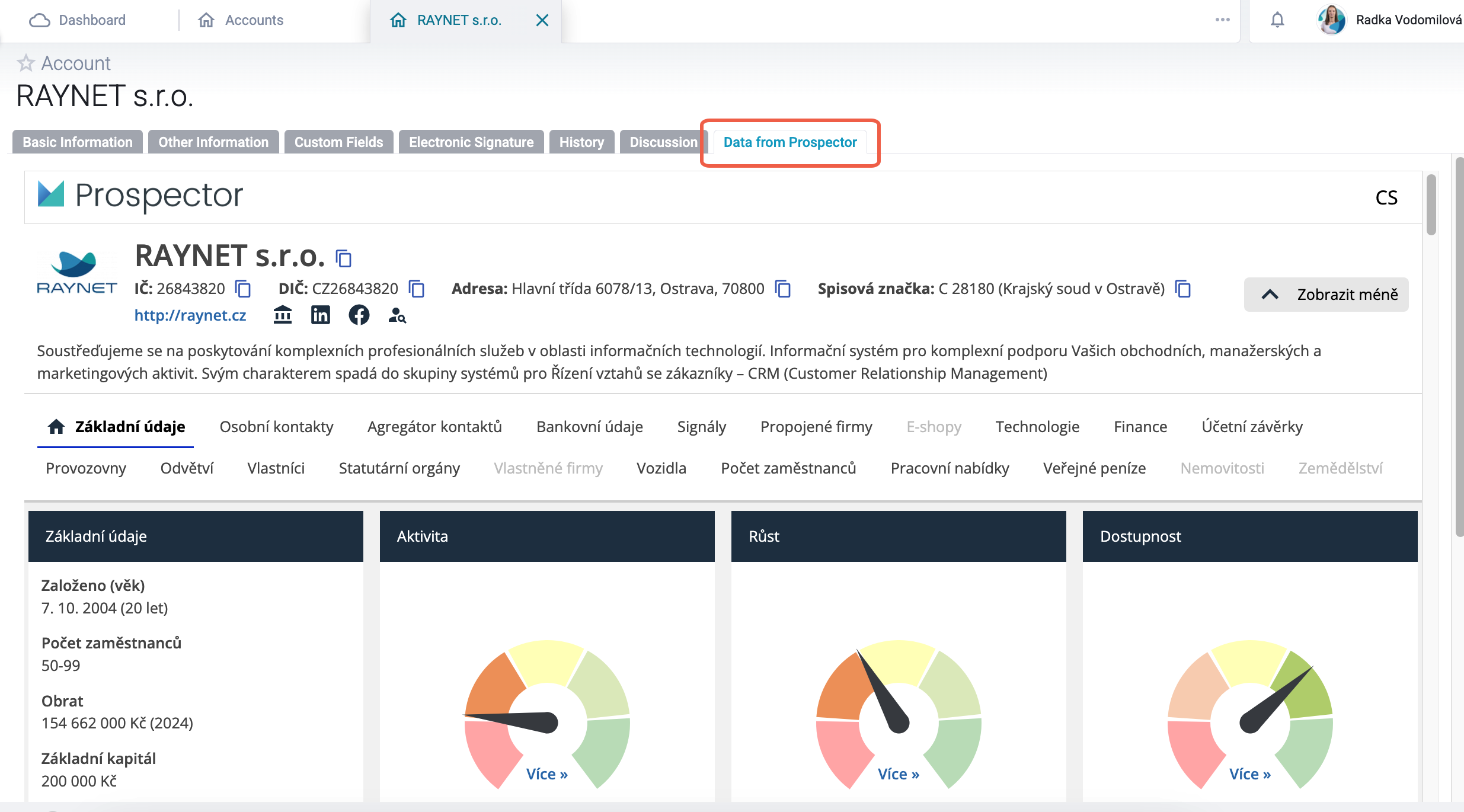Click the Dashboard cloud icon
Screen dimensions: 1464x812
coord(40,20)
